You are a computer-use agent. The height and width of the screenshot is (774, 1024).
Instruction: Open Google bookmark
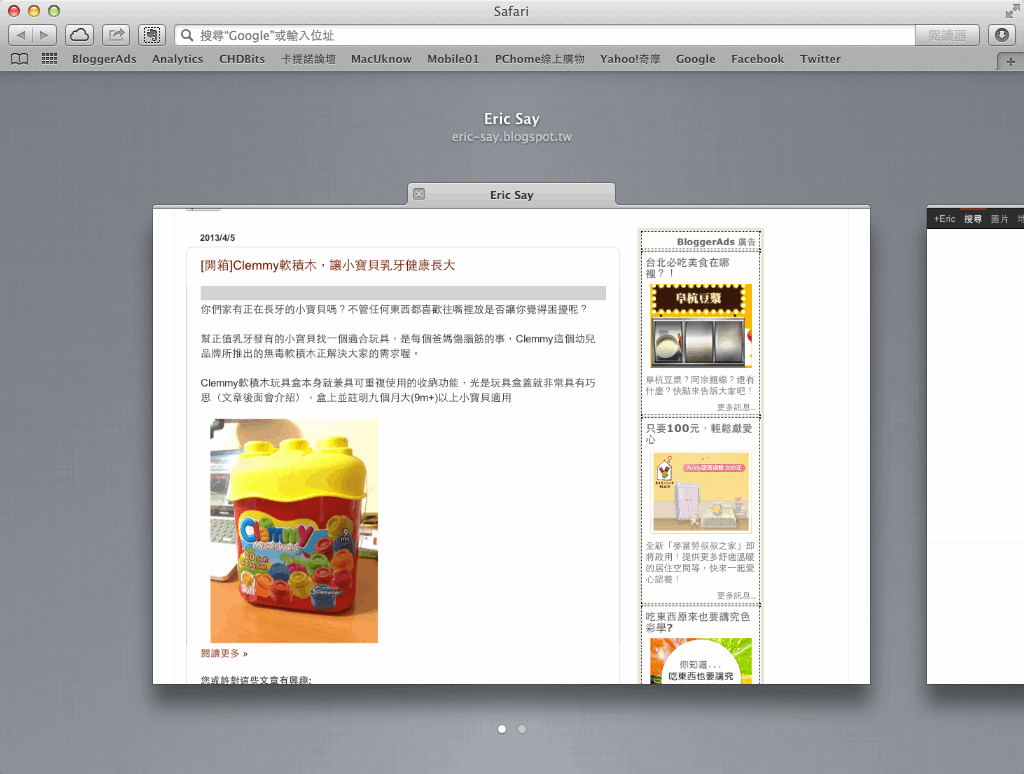pyautogui.click(x=696, y=59)
